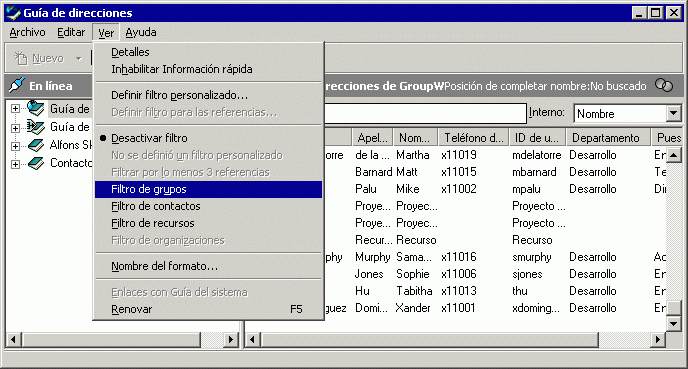
Task: Click the Guía de direcciones title icon
Action: [13, 13]
